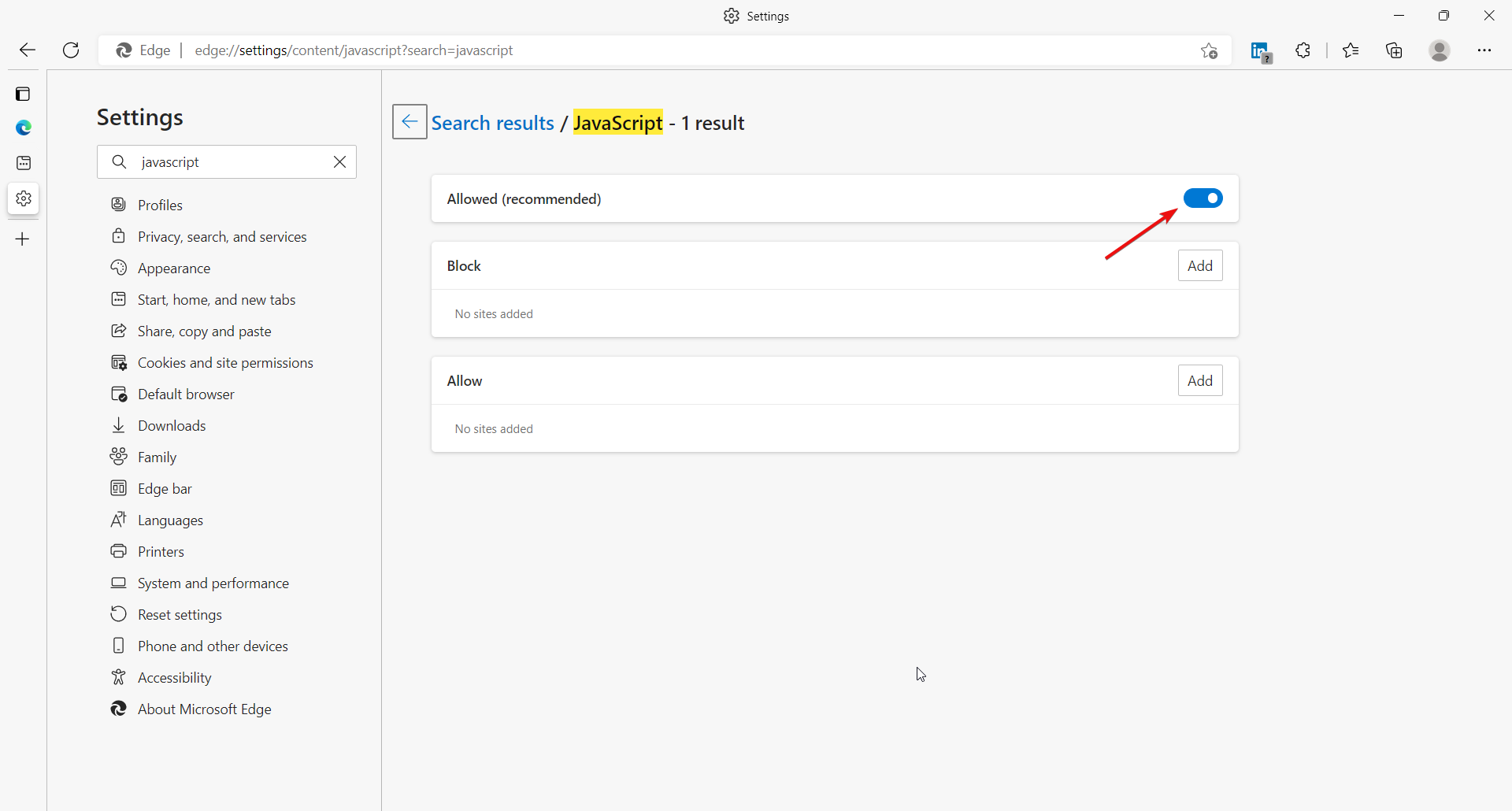Click the Block section heading
This screenshot has width=1512, height=811.
(x=464, y=265)
